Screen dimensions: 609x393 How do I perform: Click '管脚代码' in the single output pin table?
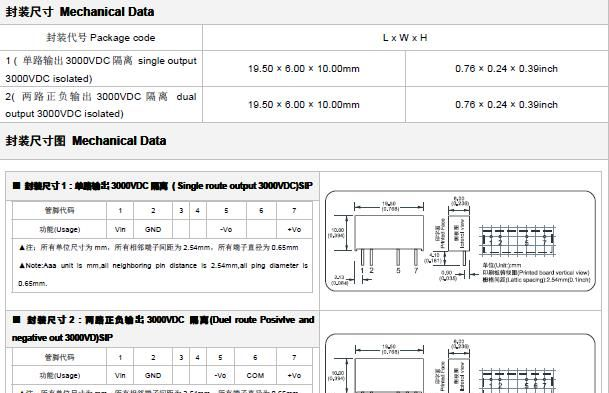59,210
